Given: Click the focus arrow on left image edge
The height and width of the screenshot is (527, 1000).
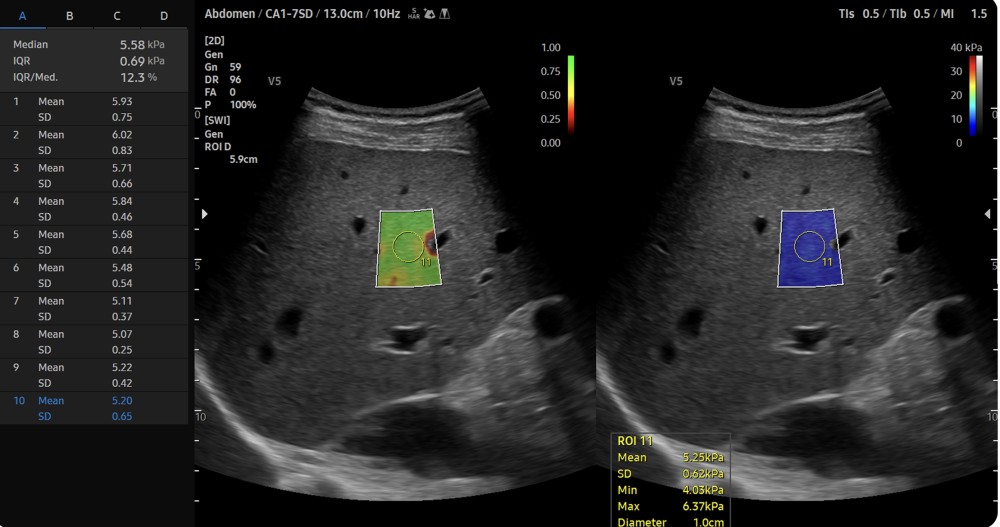Looking at the screenshot, I should coord(205,214).
